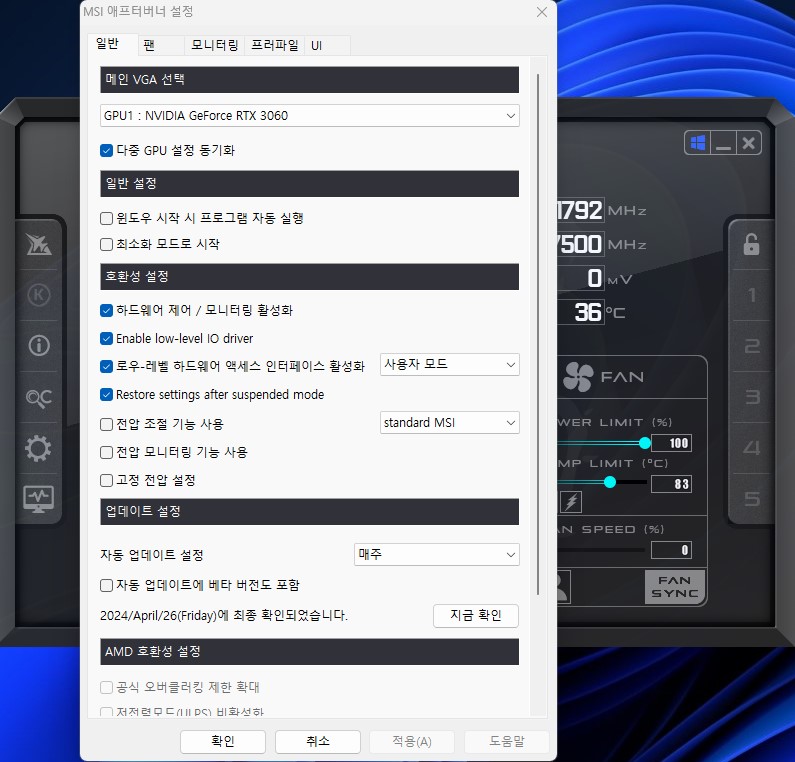Click the 2024/April/26(Friday) last check text
The width and height of the screenshot is (795, 762).
click(224, 615)
